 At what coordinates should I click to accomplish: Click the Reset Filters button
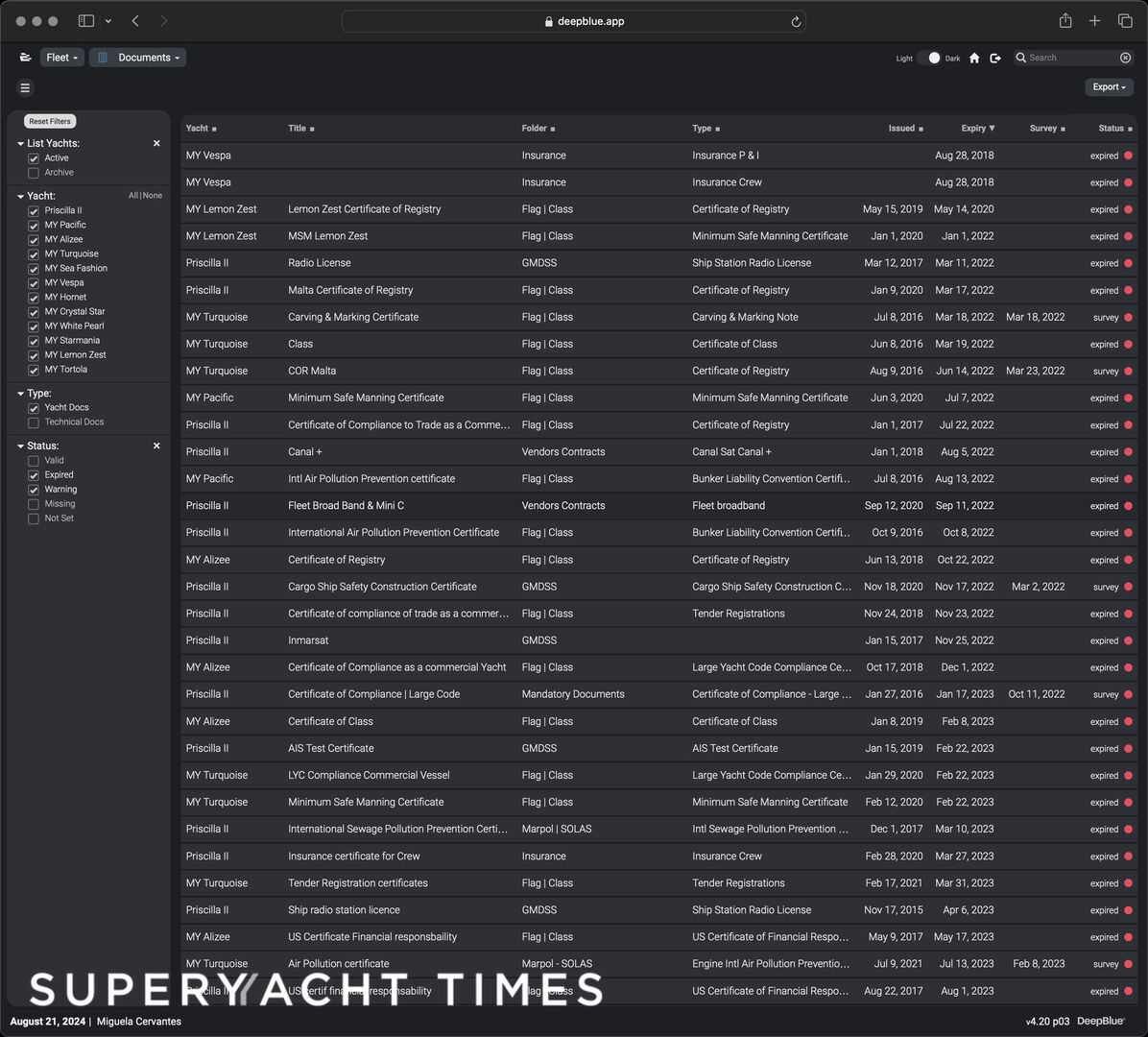point(50,122)
